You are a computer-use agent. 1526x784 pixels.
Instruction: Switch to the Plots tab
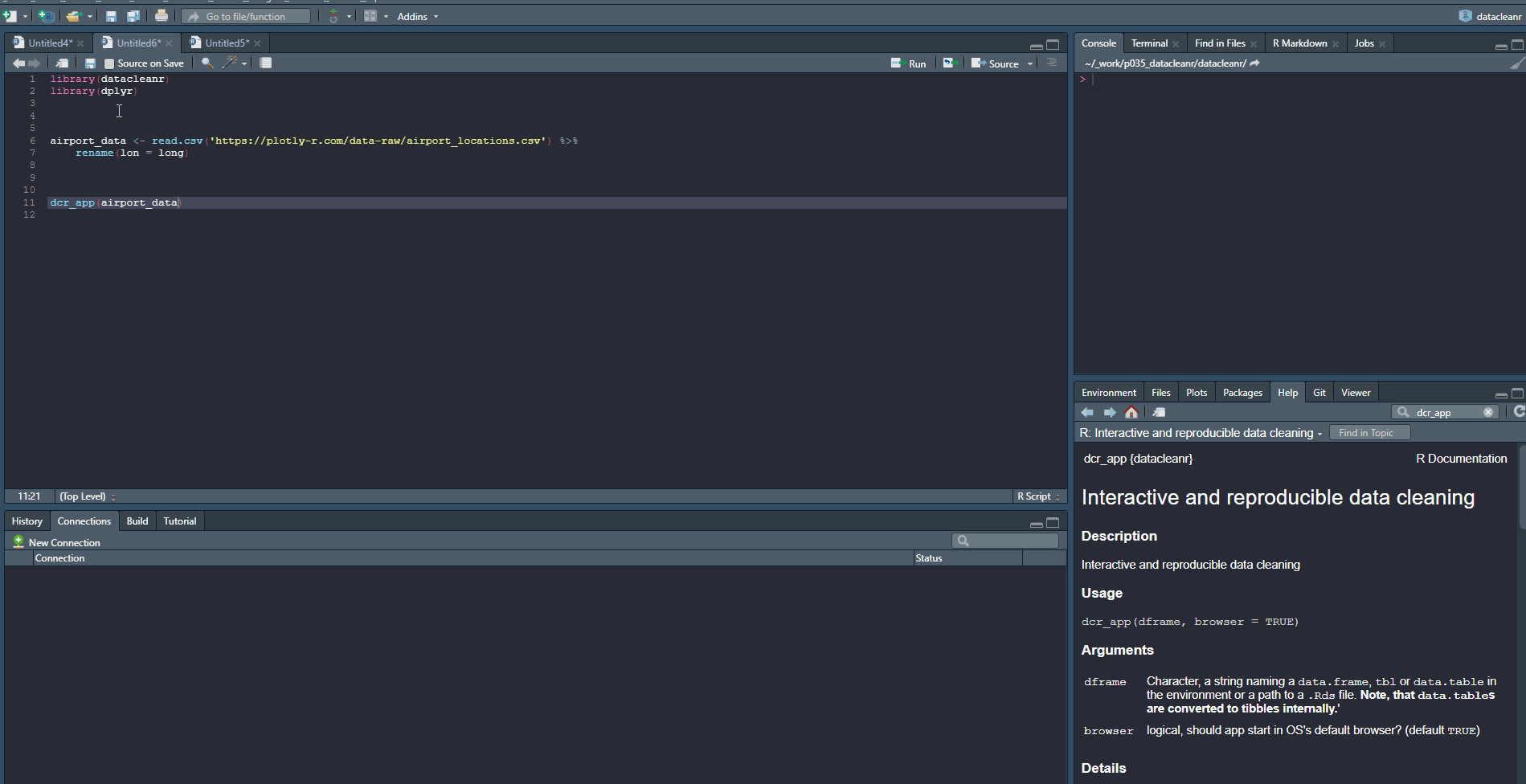click(x=1197, y=393)
